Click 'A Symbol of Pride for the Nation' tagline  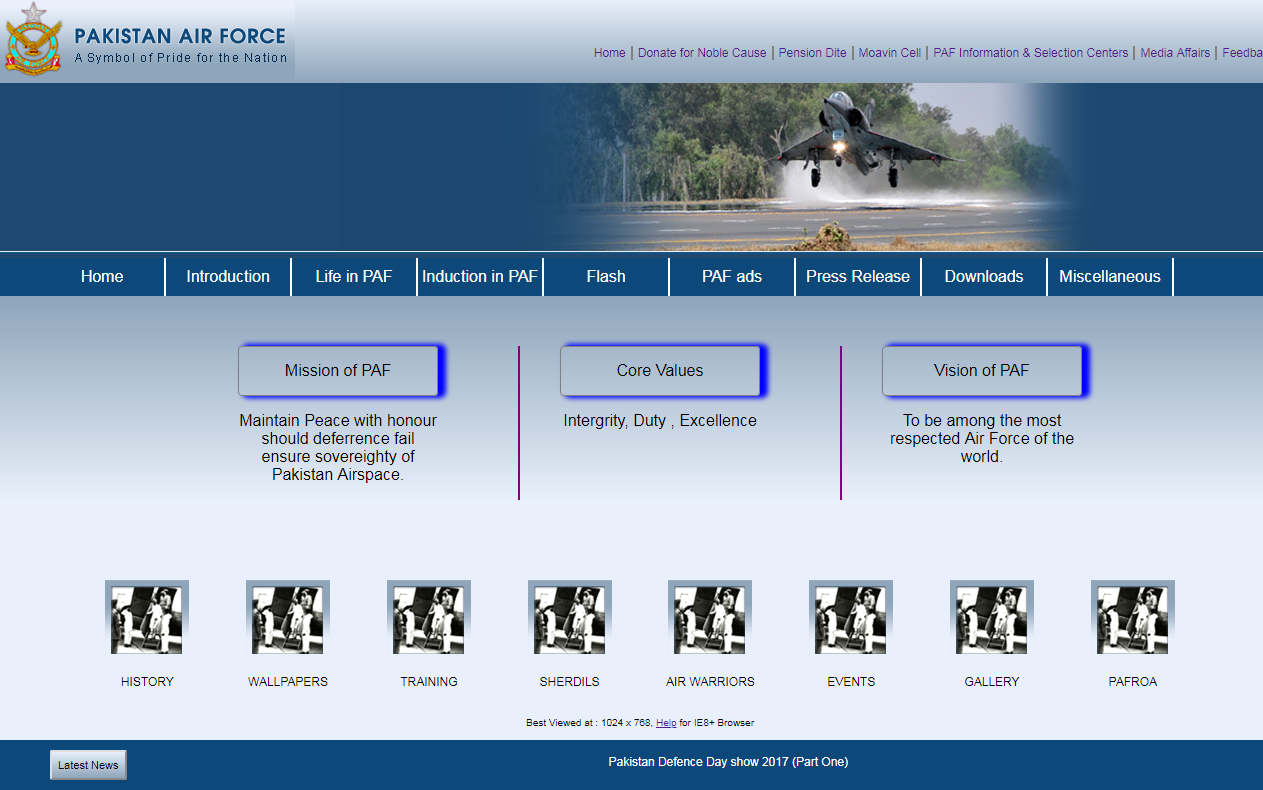click(x=181, y=58)
